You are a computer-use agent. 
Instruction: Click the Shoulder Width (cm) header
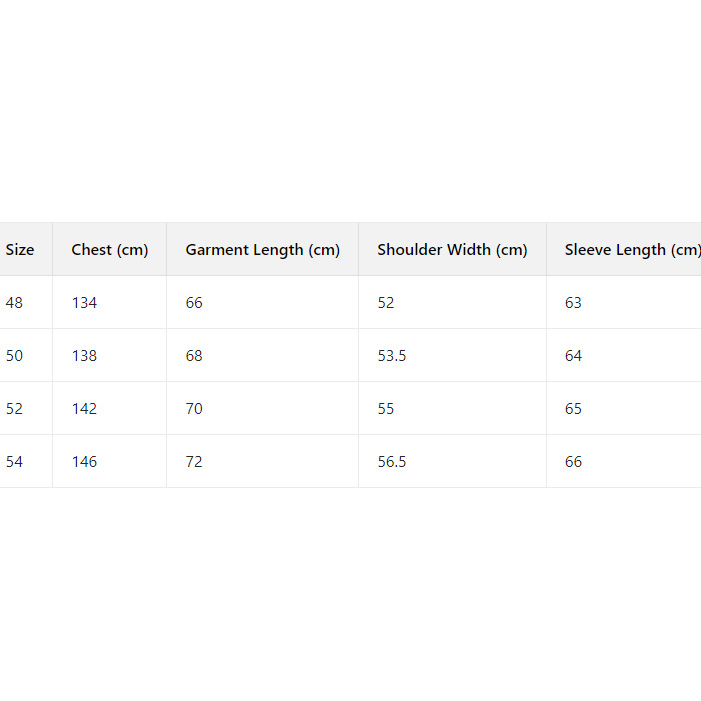pyautogui.click(x=452, y=250)
